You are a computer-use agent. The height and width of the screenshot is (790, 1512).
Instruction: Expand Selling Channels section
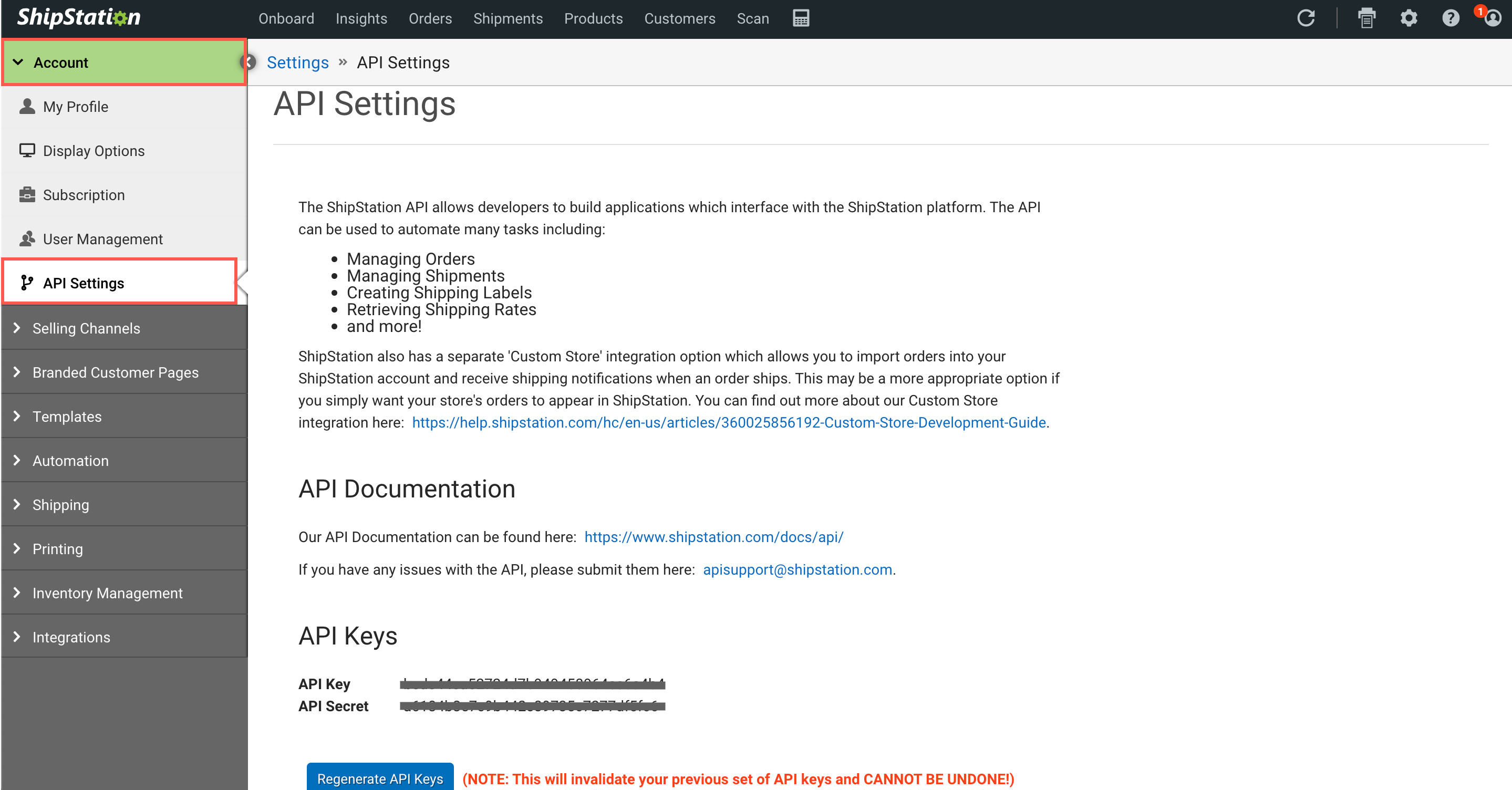[125, 328]
